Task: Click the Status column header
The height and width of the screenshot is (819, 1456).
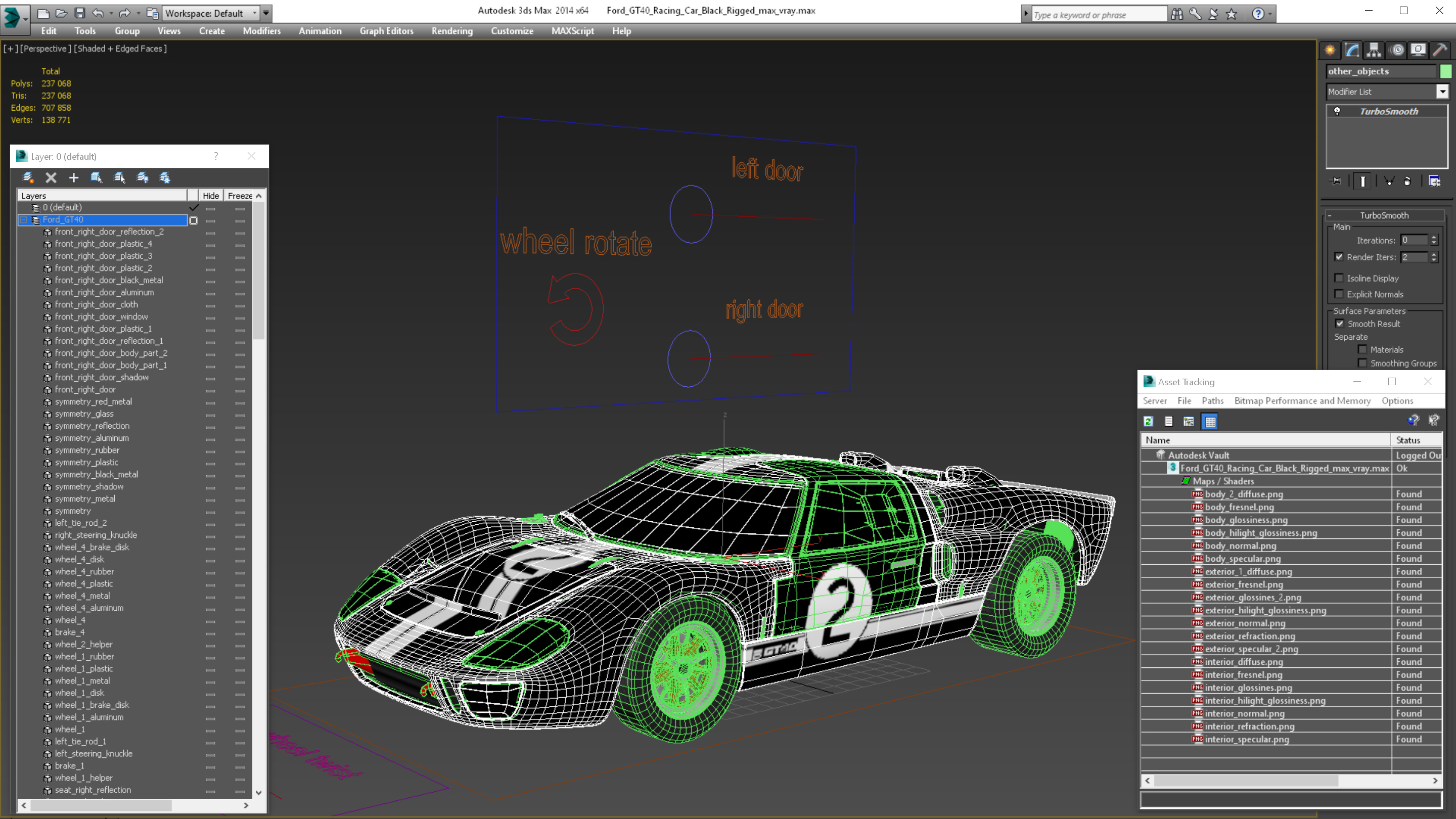Action: point(1417,440)
